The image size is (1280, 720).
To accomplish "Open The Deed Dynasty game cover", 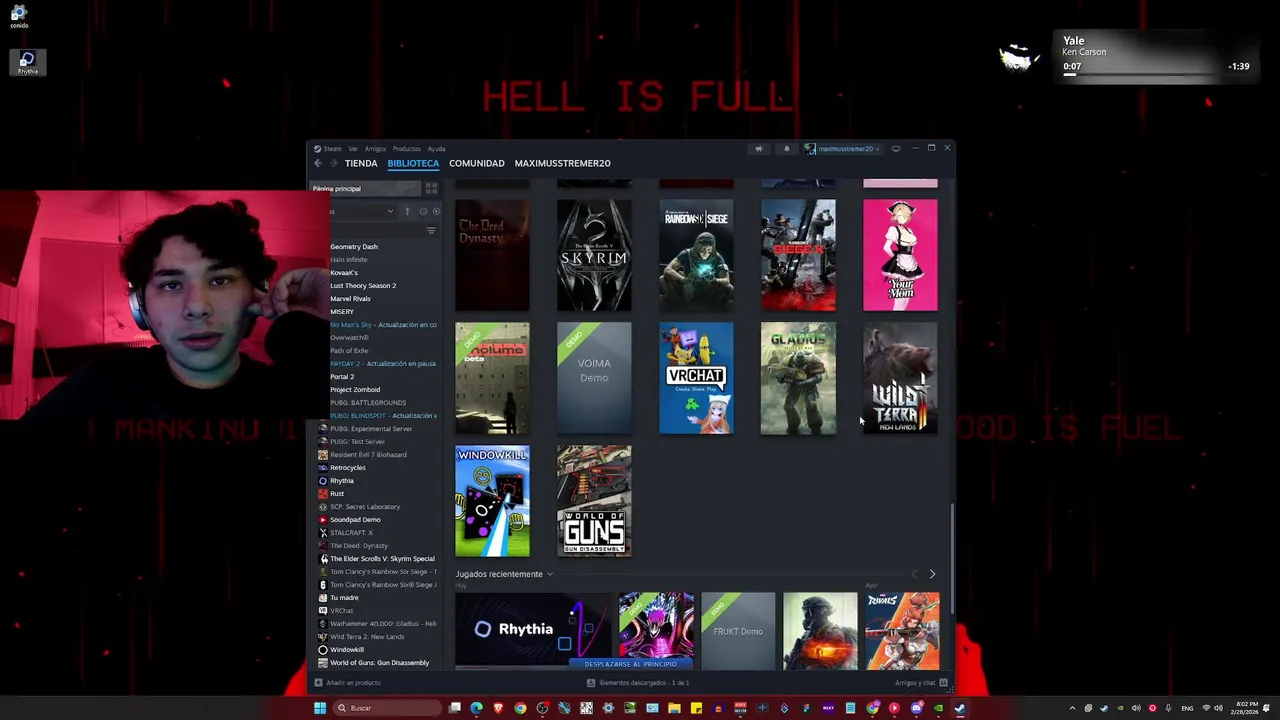I will 492,255.
